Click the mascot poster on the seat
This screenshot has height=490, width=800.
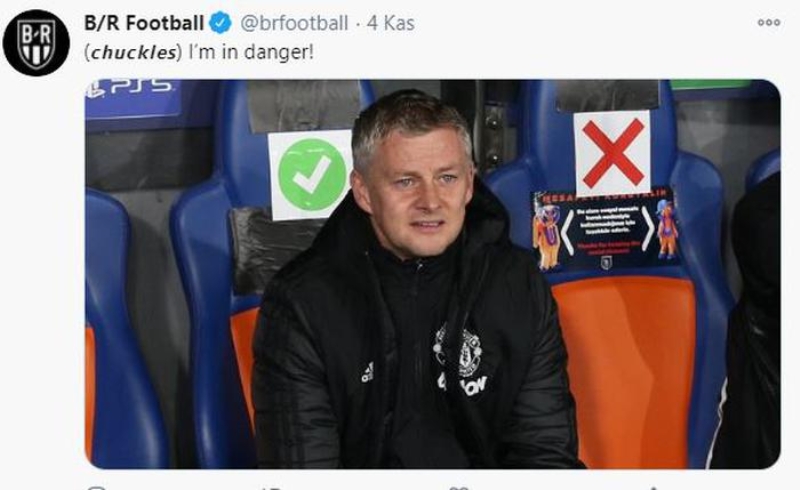click(x=606, y=230)
